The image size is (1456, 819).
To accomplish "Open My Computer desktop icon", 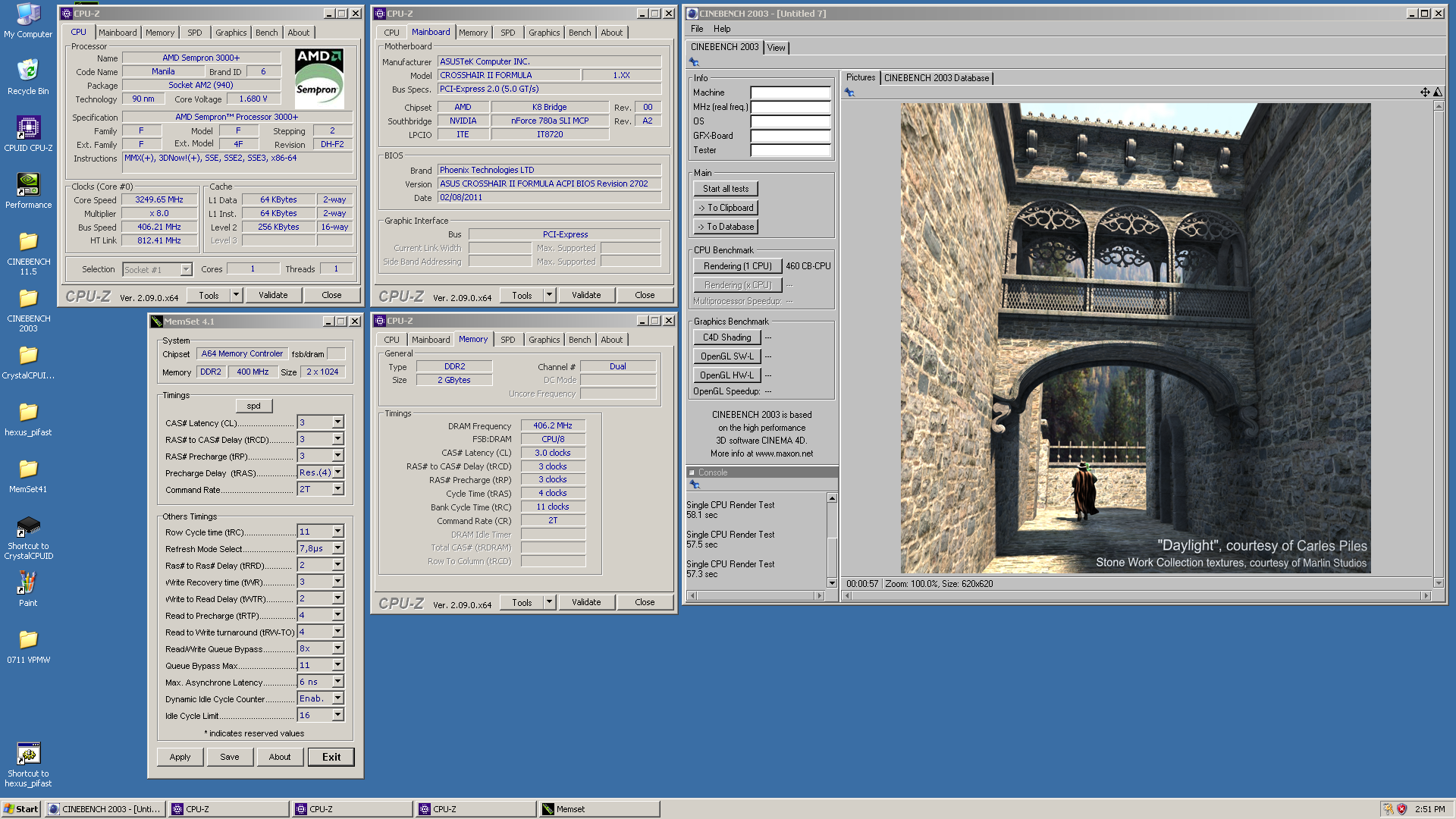I will pyautogui.click(x=28, y=20).
